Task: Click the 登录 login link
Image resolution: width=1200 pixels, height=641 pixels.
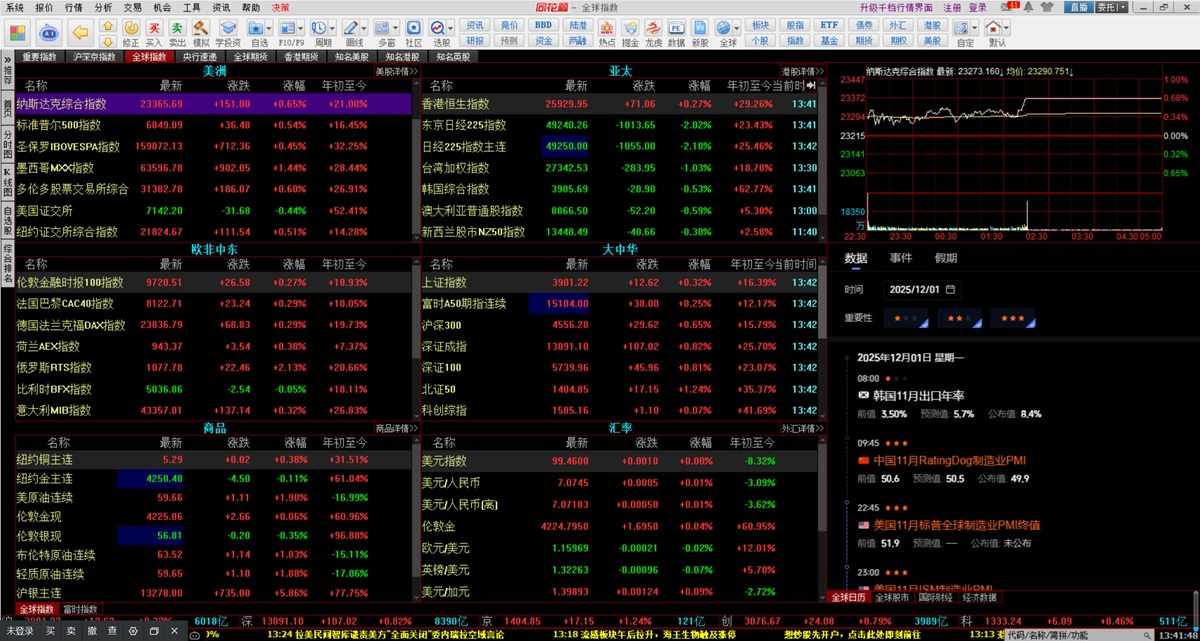Action: pos(977,7)
